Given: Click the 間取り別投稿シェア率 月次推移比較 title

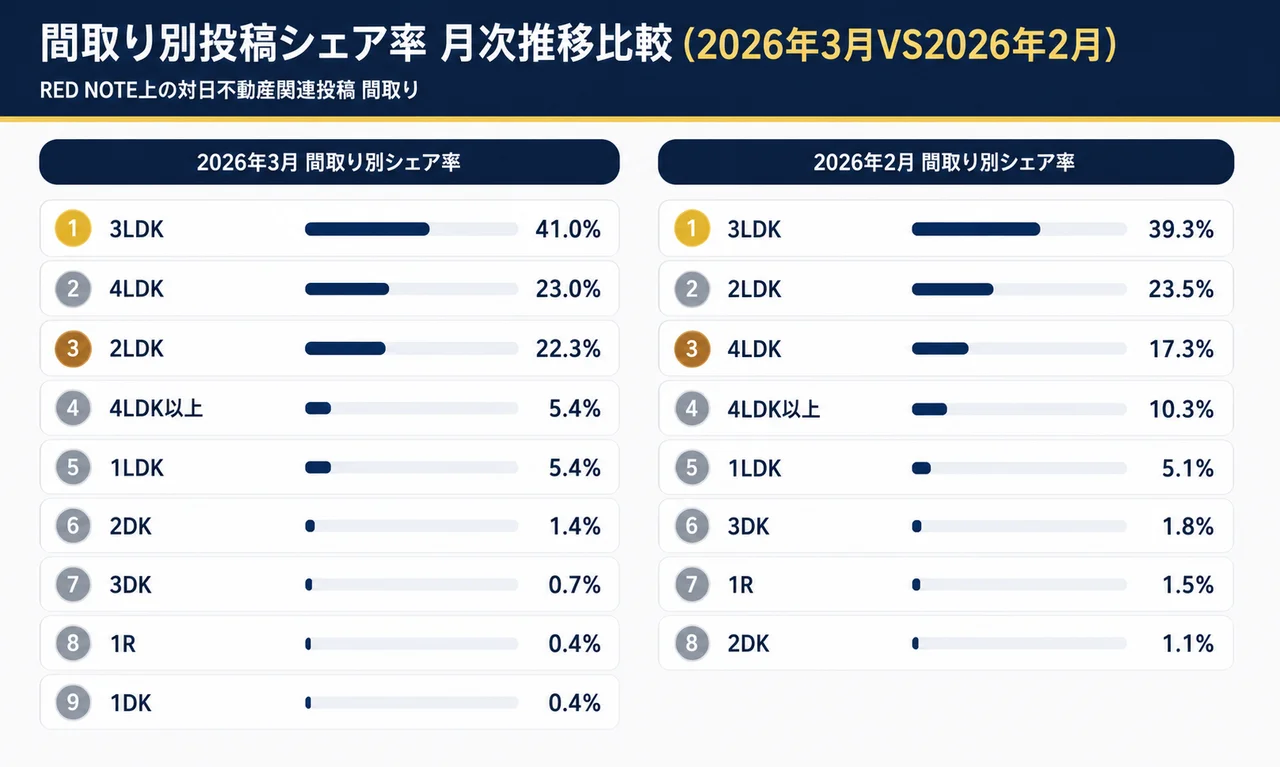Looking at the screenshot, I should pos(356,45).
